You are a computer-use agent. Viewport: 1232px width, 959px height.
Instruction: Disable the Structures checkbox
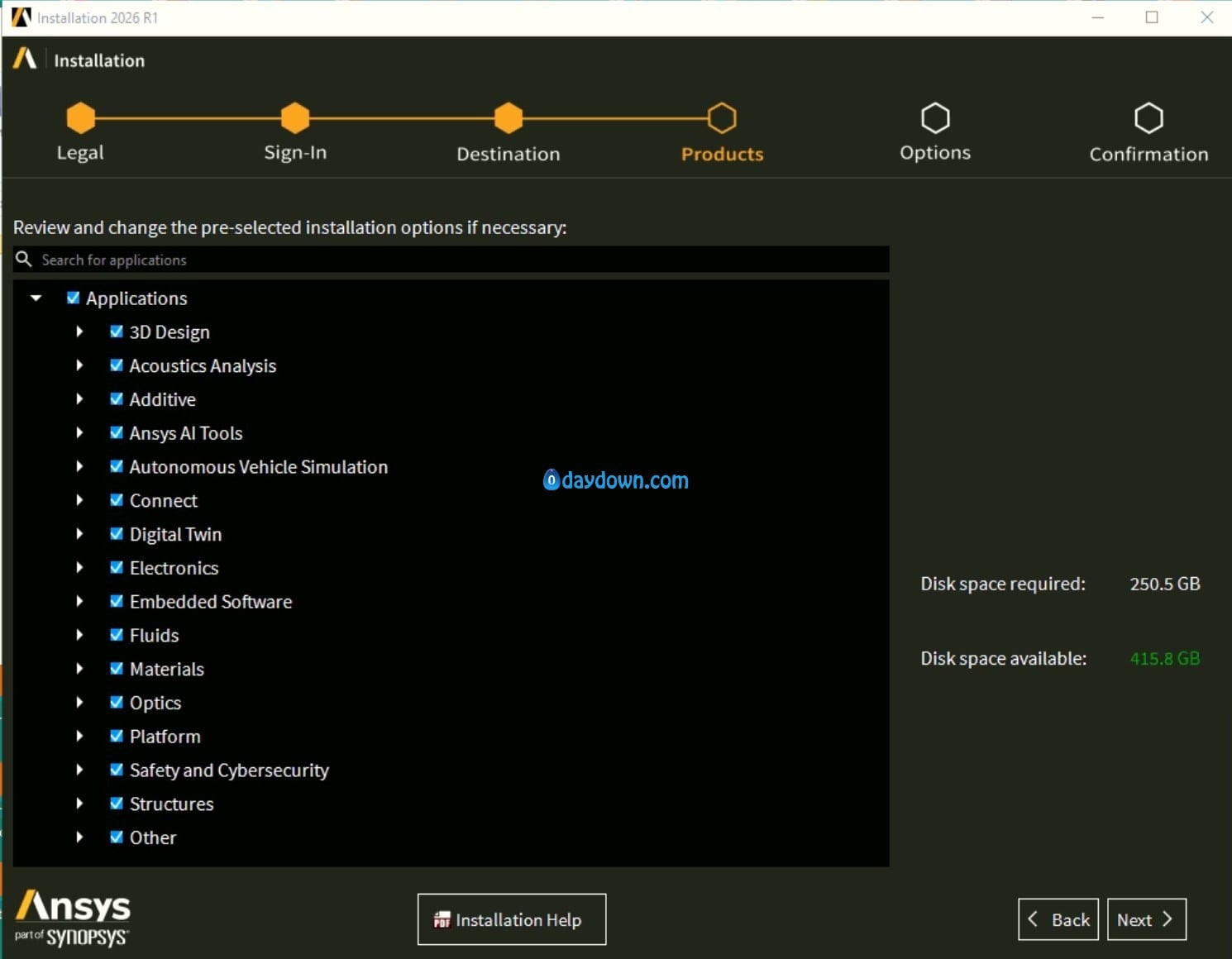pyautogui.click(x=117, y=804)
